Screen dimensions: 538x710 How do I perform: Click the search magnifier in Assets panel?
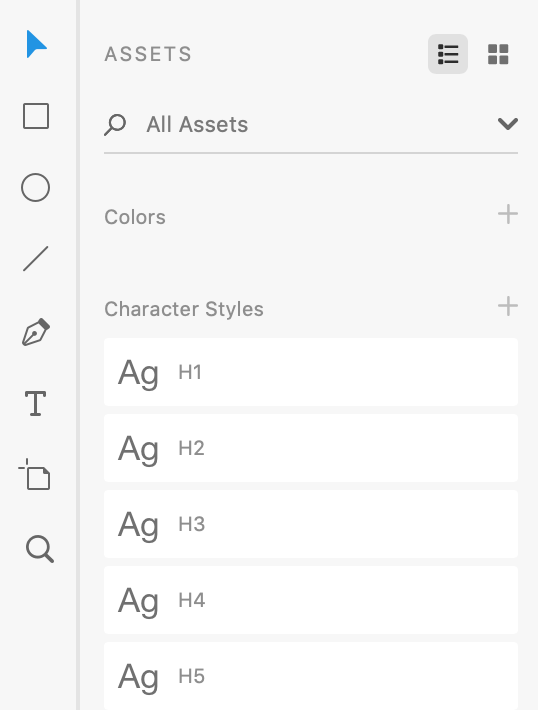pos(115,125)
